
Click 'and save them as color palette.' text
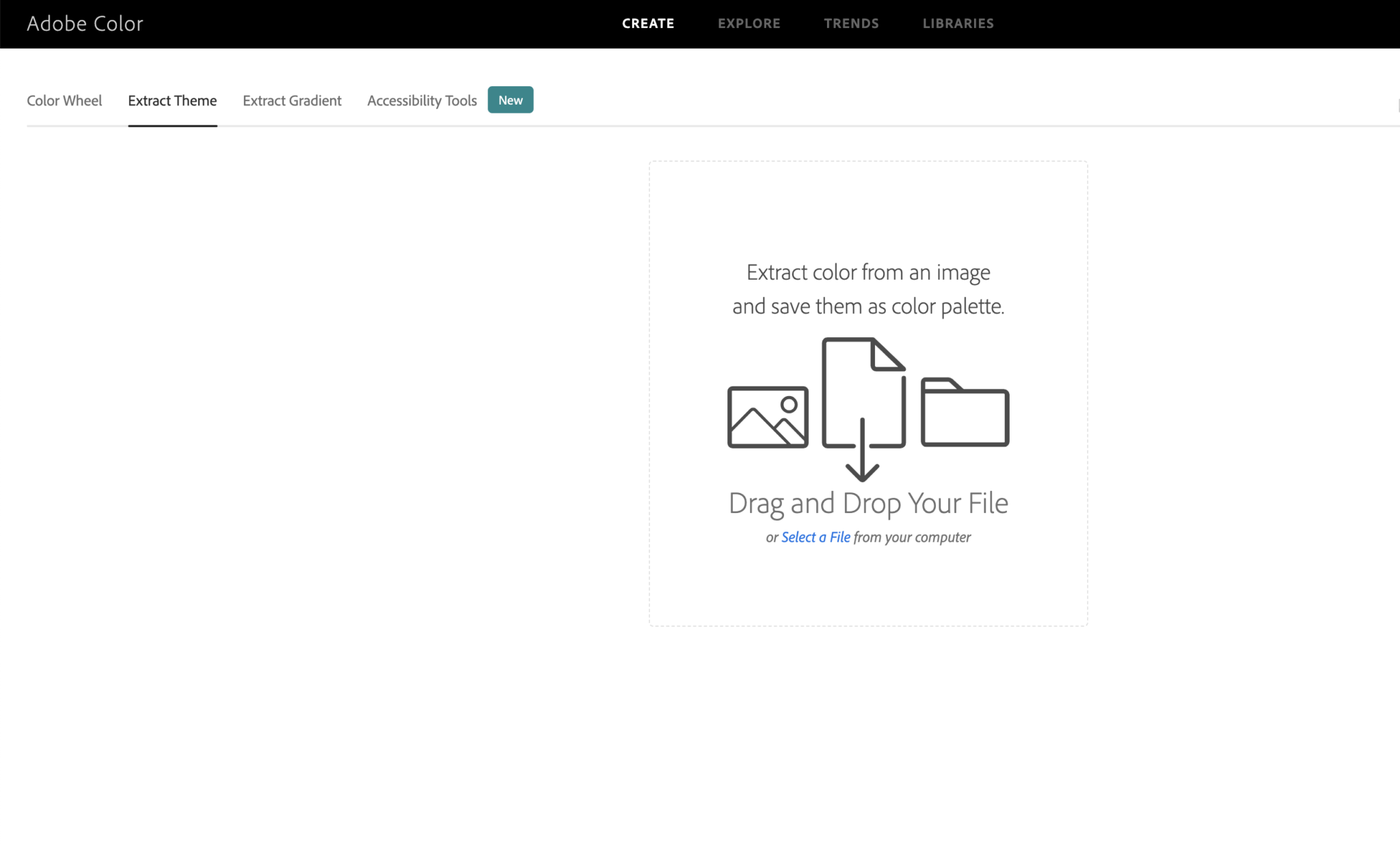click(x=868, y=306)
